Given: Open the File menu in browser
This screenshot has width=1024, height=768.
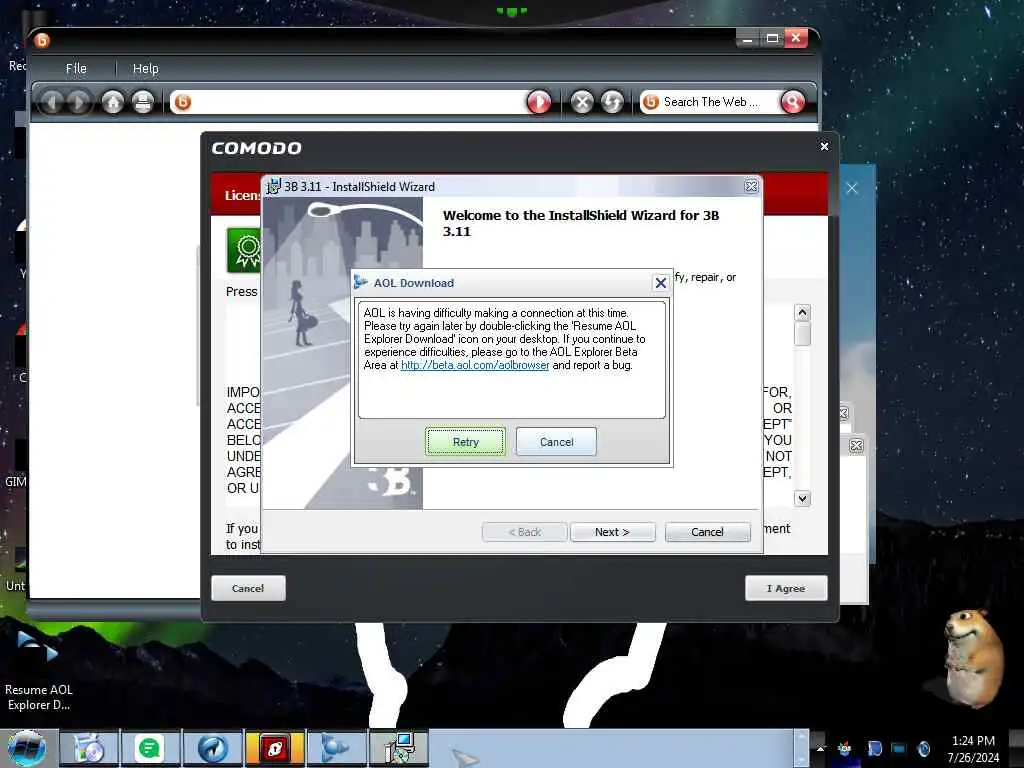Looking at the screenshot, I should click(x=76, y=68).
